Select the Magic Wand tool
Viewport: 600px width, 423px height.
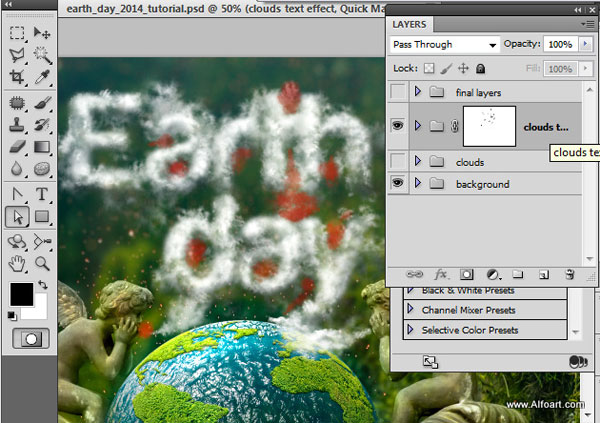pyautogui.click(x=42, y=55)
